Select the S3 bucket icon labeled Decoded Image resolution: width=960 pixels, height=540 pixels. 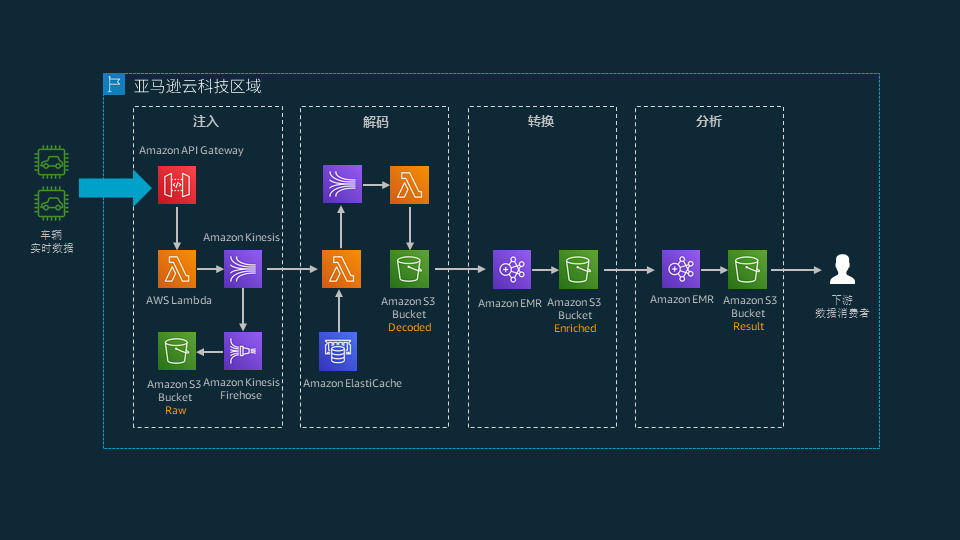pyautogui.click(x=409, y=269)
